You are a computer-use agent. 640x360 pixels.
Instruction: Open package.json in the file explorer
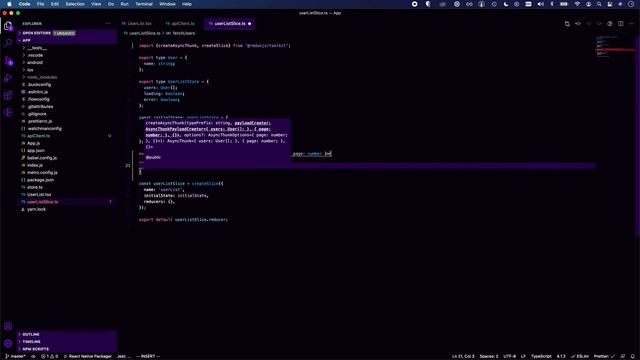point(67,180)
